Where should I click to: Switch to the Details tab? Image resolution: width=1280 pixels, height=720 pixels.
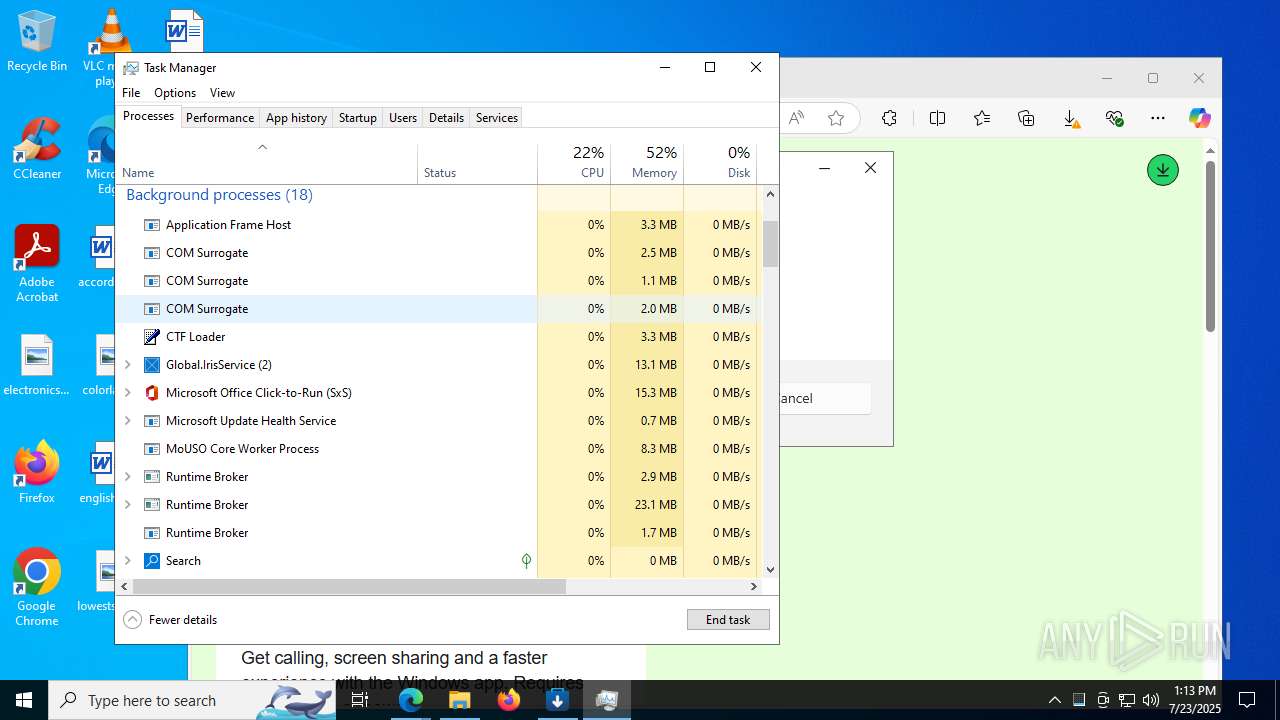tap(446, 118)
